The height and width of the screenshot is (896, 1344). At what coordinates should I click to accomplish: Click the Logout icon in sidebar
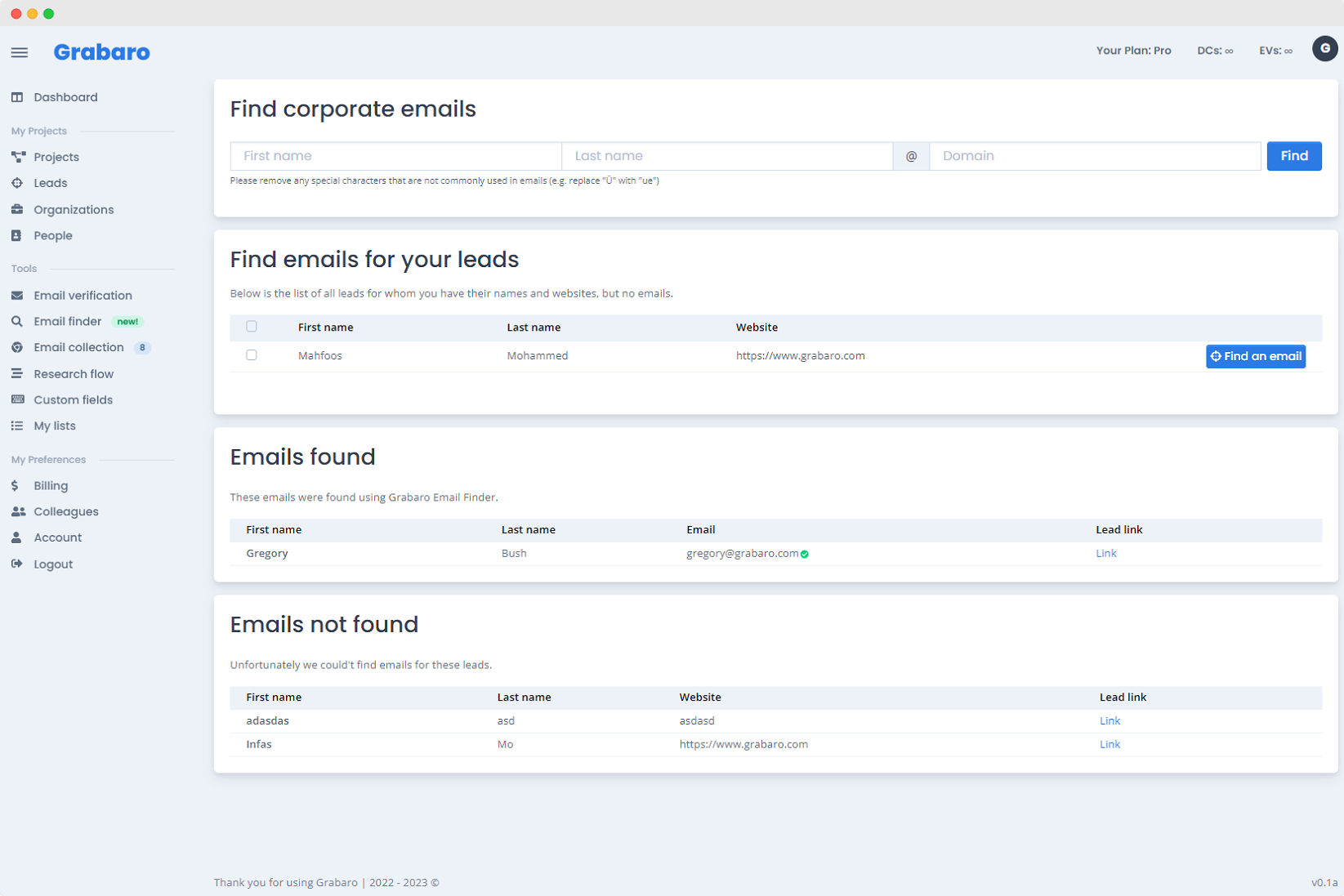(17, 564)
